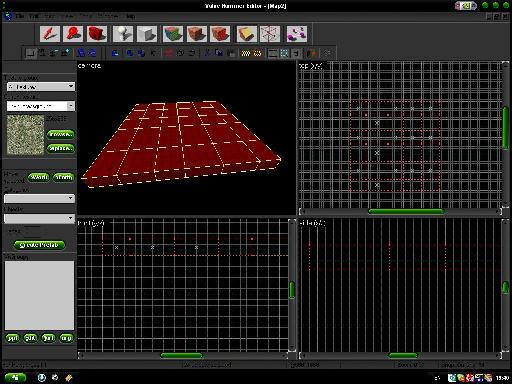Click the smaller grid size icon
The image size is (512, 384).
[53, 53]
